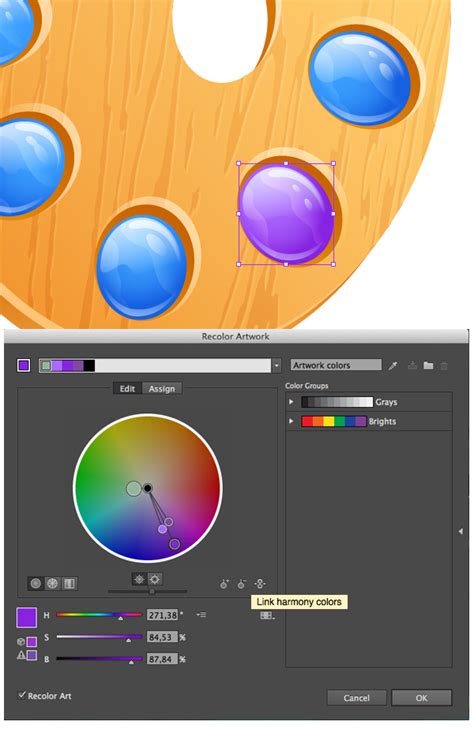Click the out-of-web-color cube icon
This screenshot has width=474, height=729.
pos(21,642)
